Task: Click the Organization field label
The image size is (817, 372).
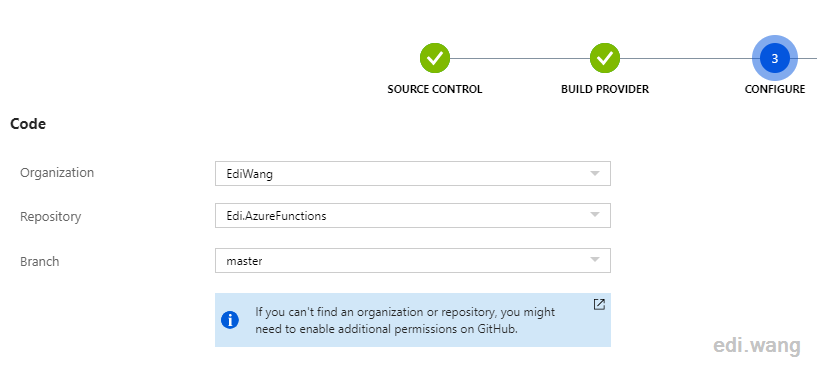Action: (x=57, y=172)
